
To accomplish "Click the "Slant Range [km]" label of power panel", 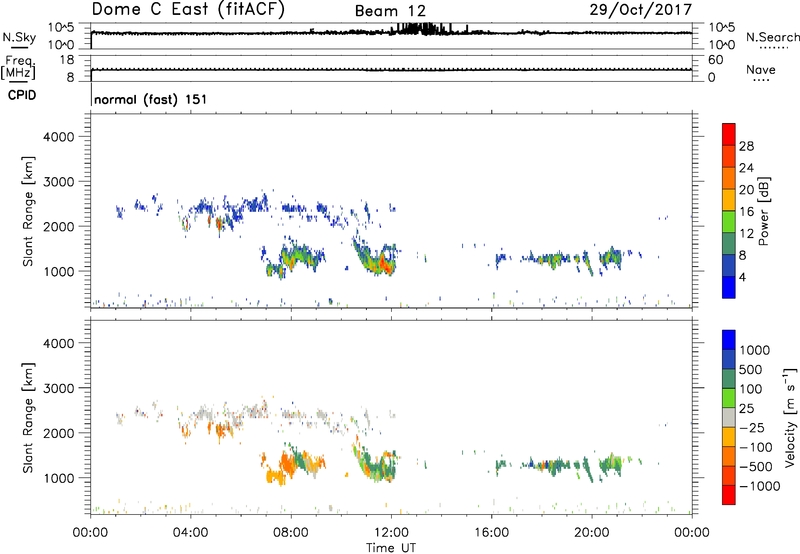I will click(x=28, y=211).
